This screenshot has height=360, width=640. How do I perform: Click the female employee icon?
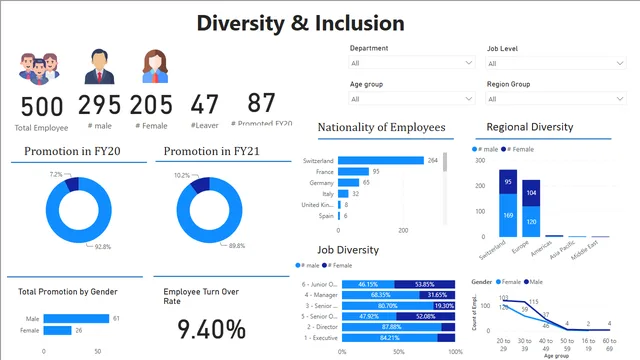[155, 67]
